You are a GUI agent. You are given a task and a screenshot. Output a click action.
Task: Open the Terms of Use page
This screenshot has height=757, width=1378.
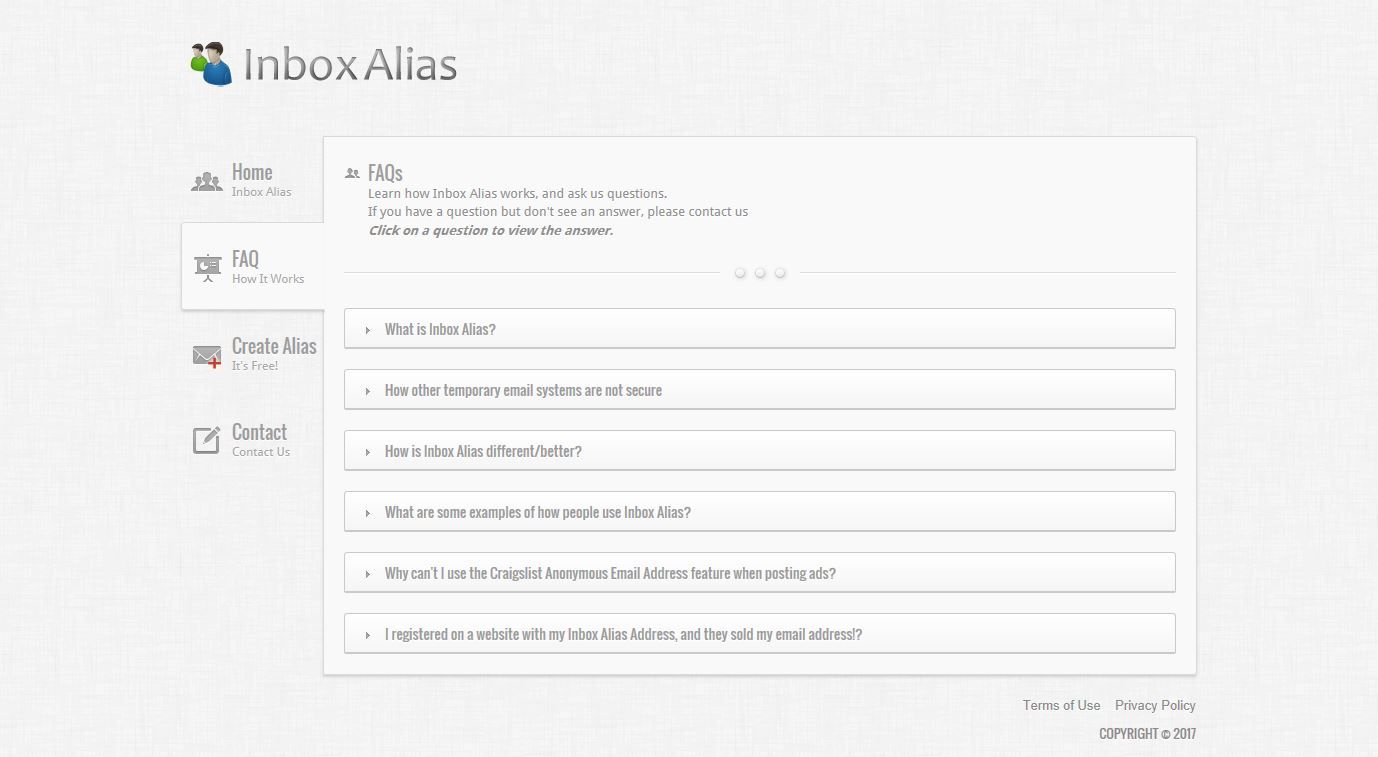click(x=1061, y=705)
